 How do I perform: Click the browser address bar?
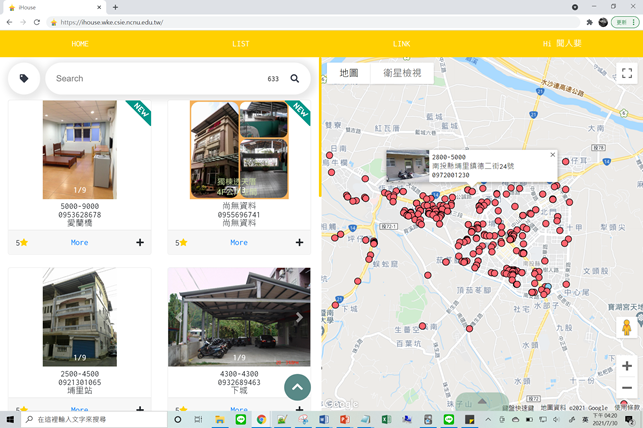(x=312, y=22)
